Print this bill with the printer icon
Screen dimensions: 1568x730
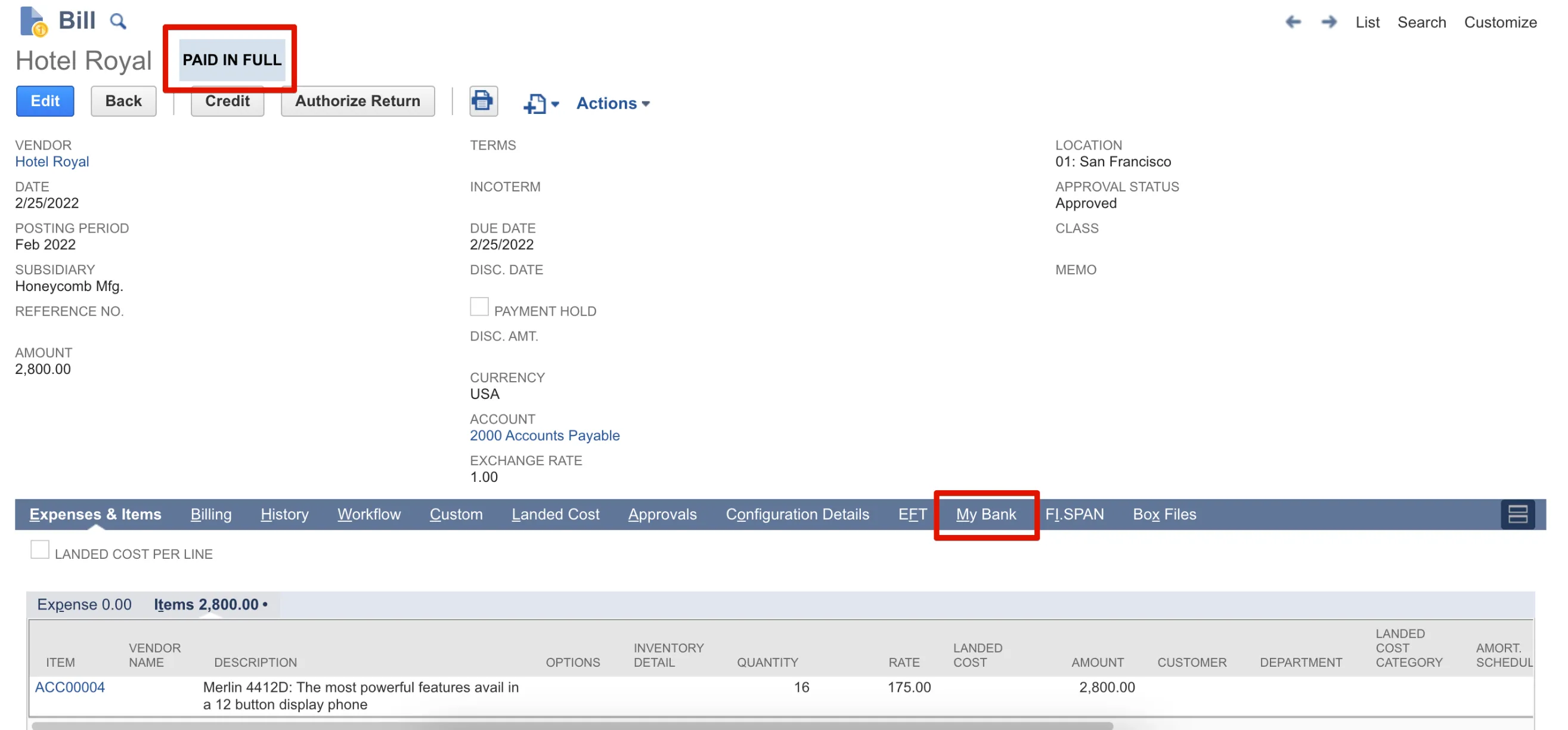point(484,101)
